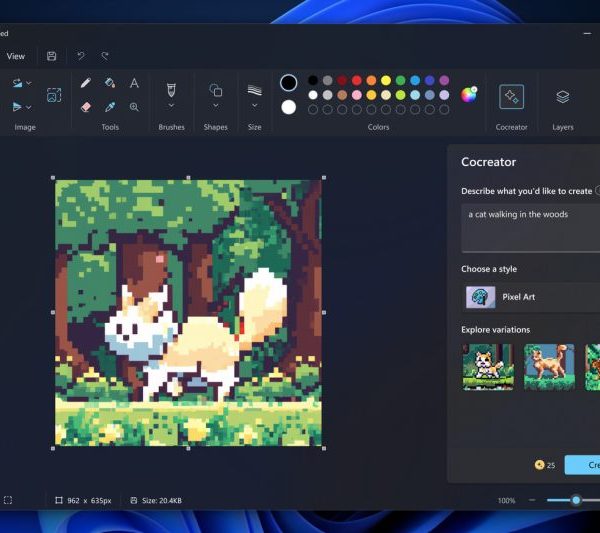Click the file size disk icon in status bar
600x533 pixels.
click(x=134, y=500)
